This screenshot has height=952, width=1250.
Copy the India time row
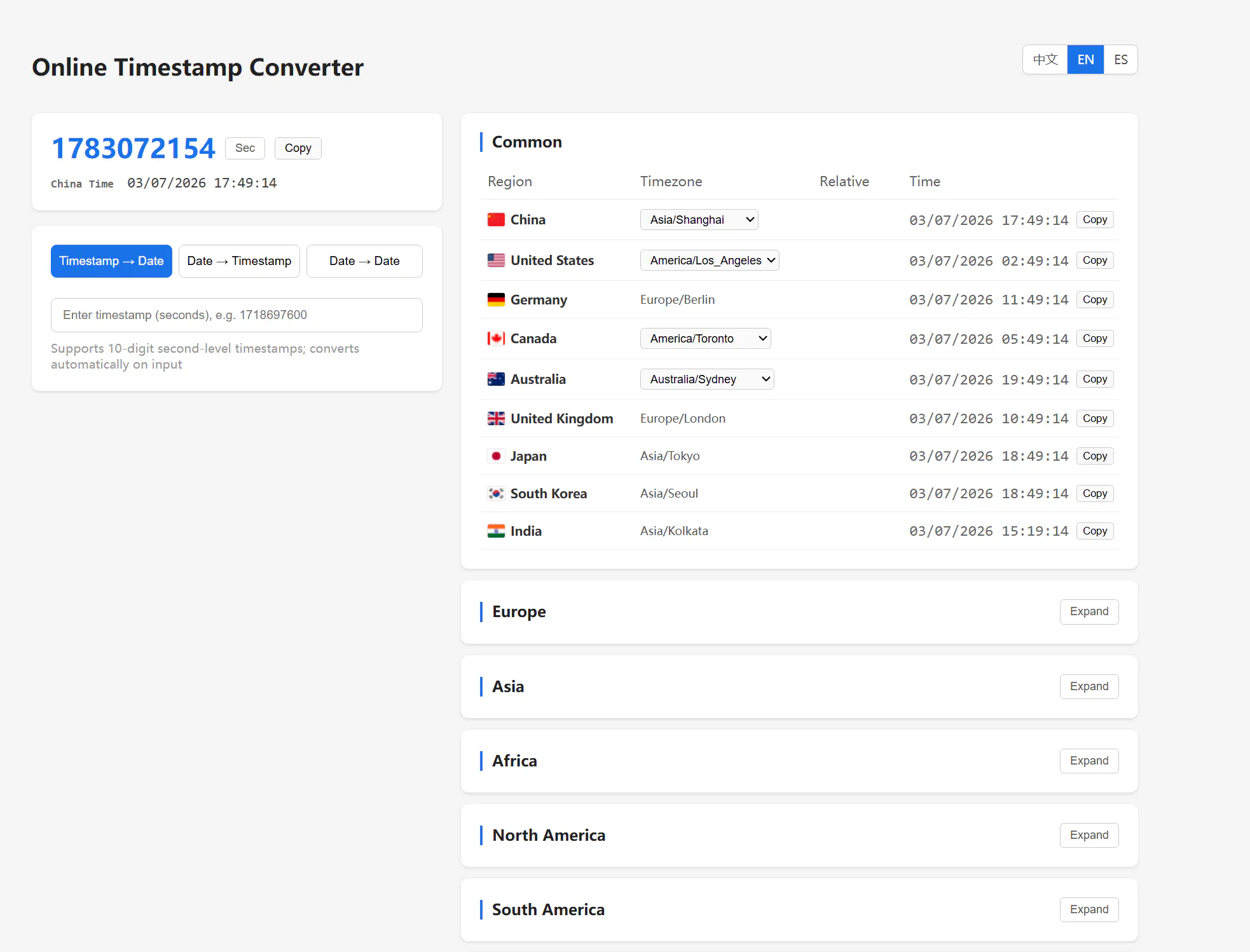pyautogui.click(x=1095, y=531)
